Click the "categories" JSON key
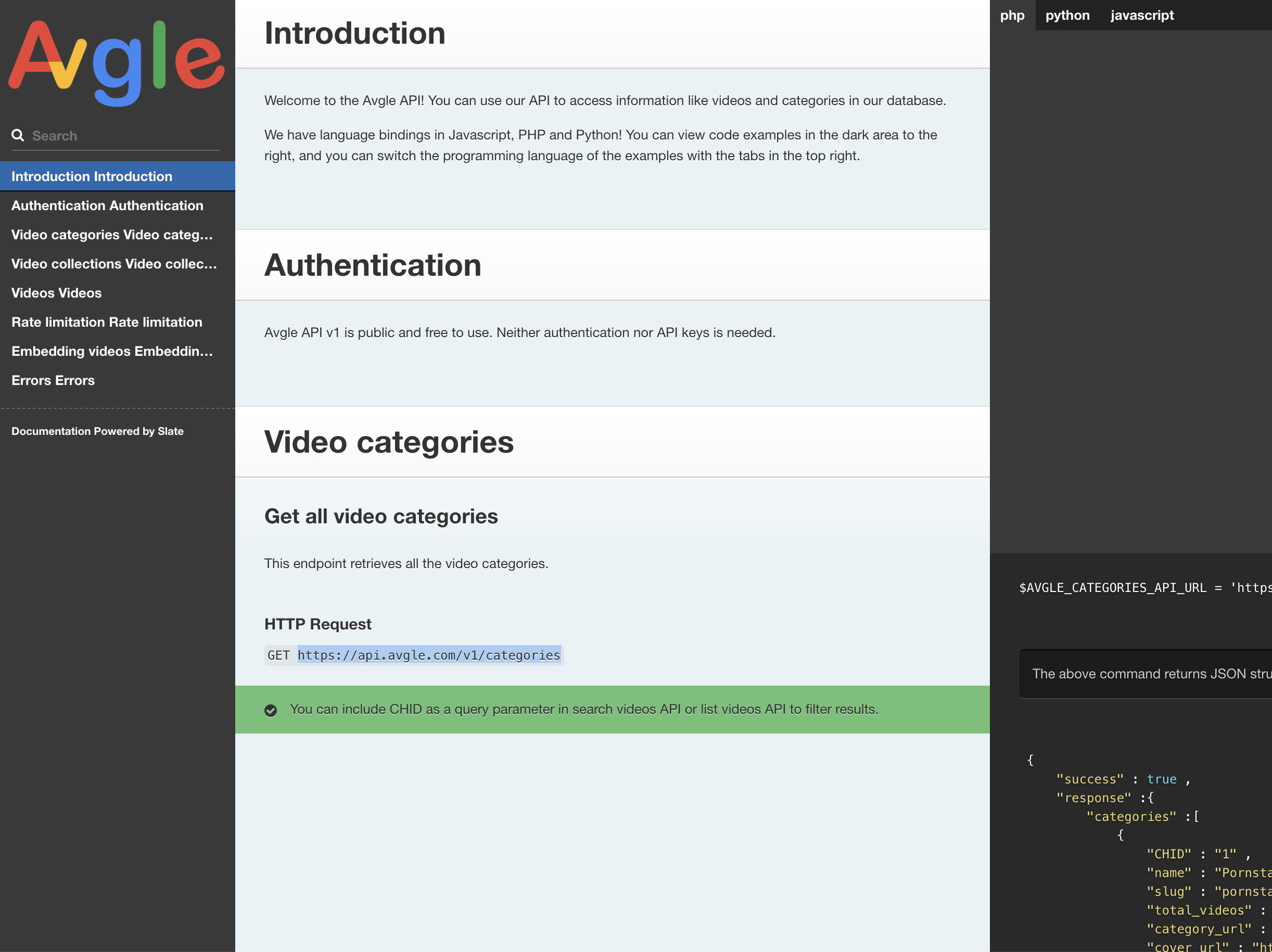Screen dimensions: 1272x952 (x=1131, y=817)
